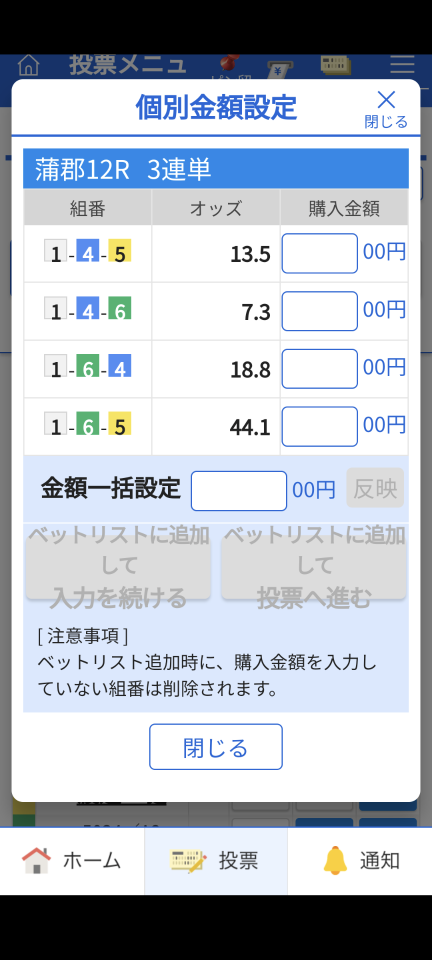This screenshot has height=960, width=432.
Task: Tap ベットリストに追加して投票へ進む button
Action: pyautogui.click(x=314, y=566)
